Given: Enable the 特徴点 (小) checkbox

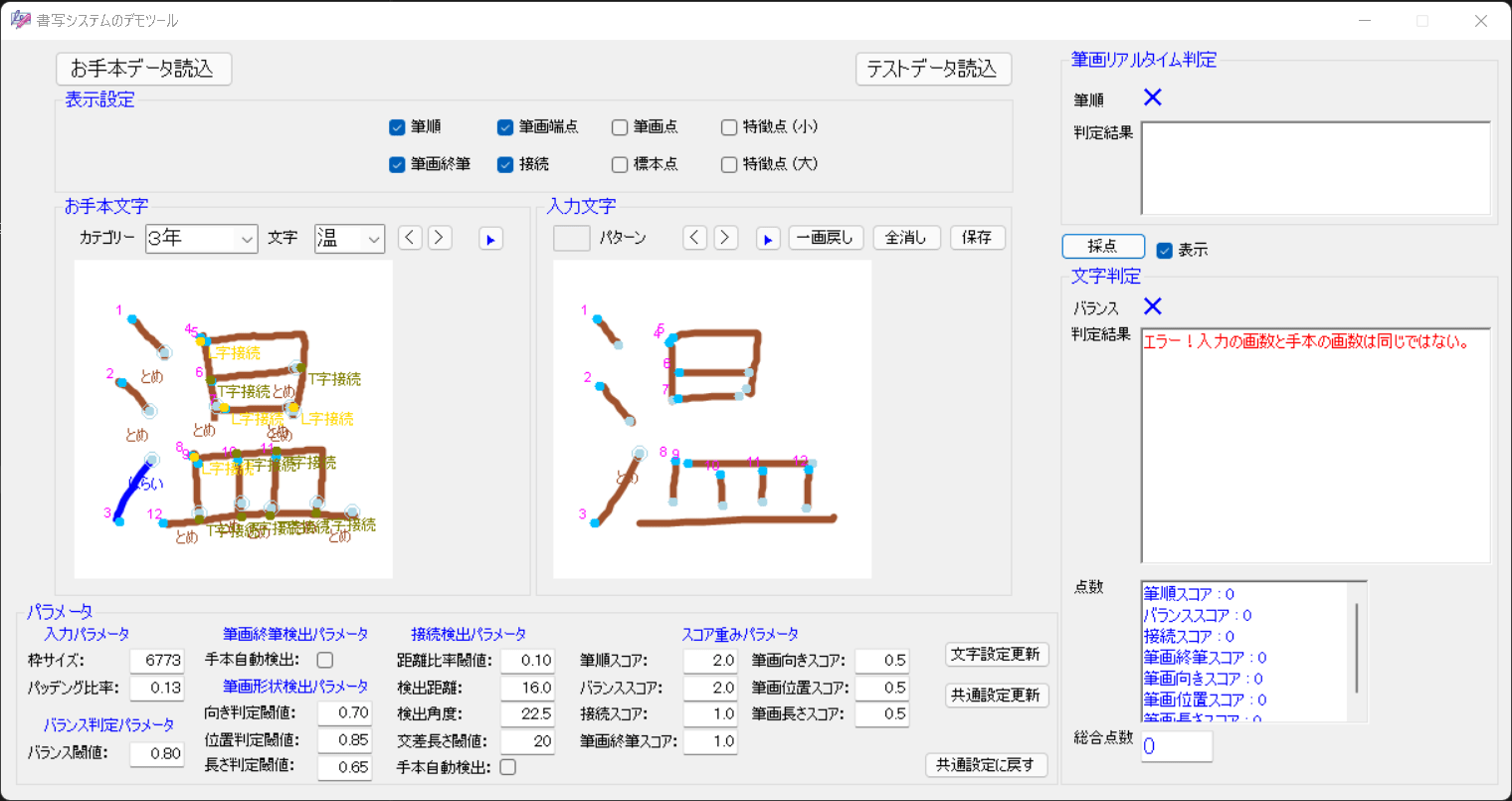Looking at the screenshot, I should [729, 127].
